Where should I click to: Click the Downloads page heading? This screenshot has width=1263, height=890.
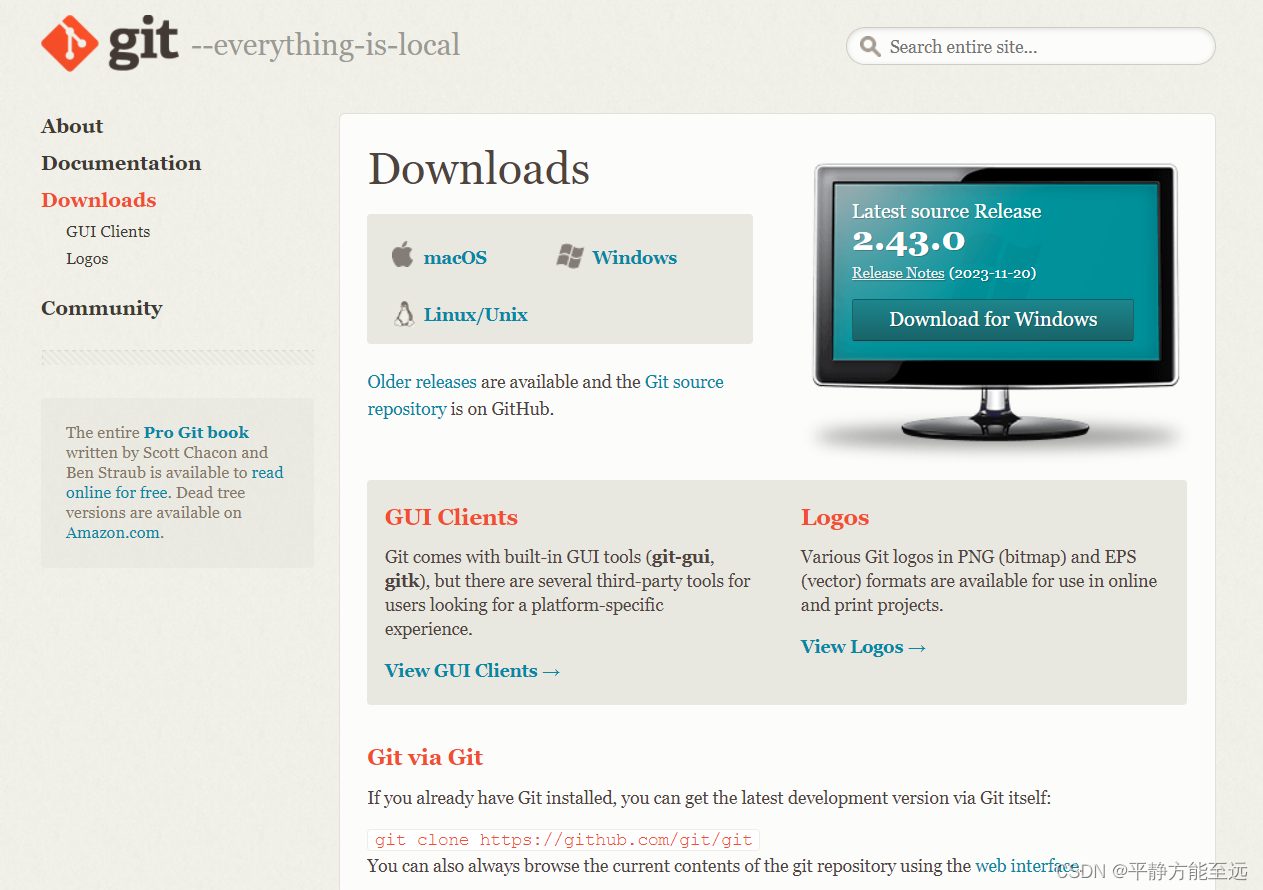(x=479, y=168)
